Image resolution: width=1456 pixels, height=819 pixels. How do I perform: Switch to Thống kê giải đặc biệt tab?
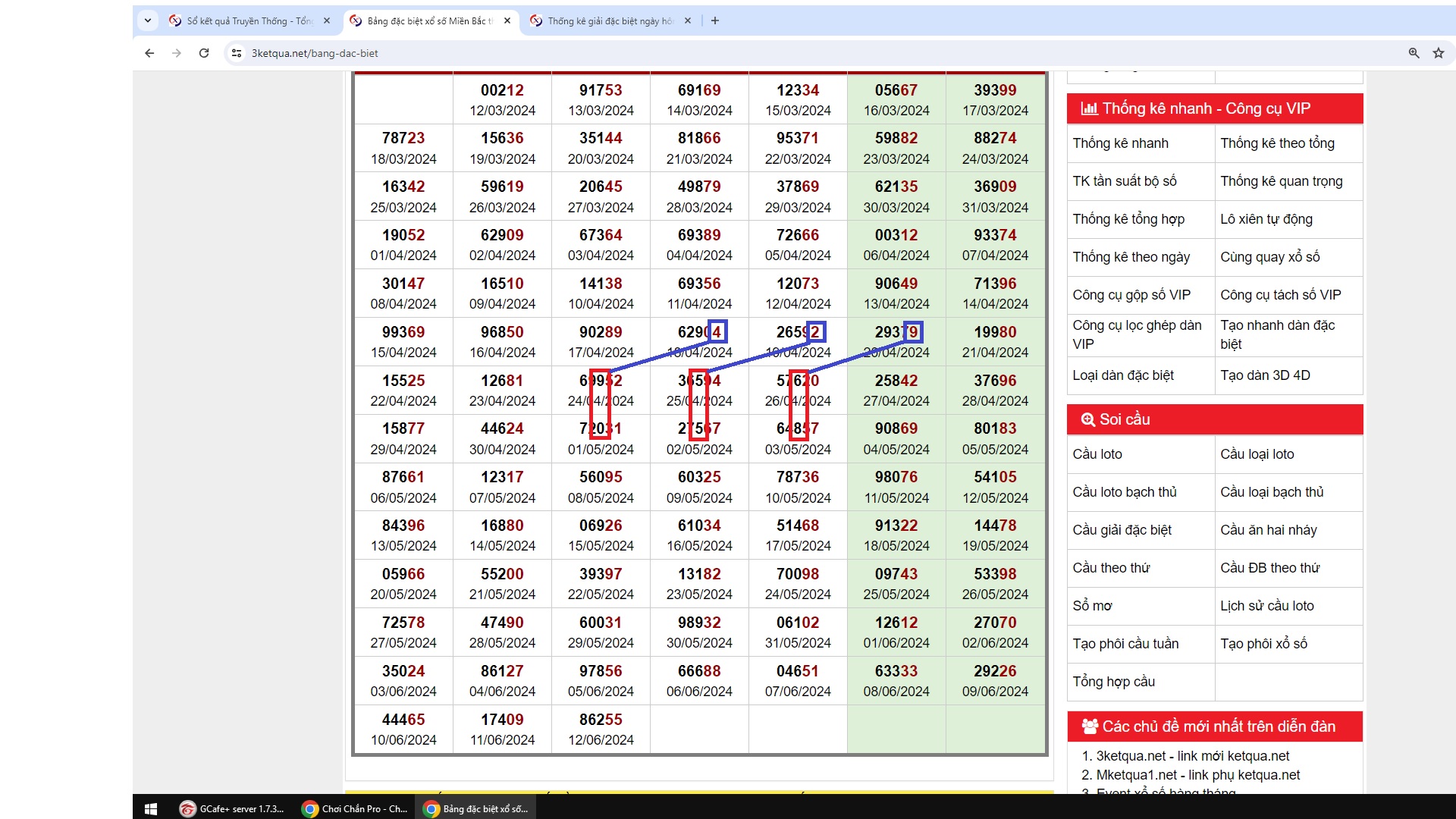[609, 21]
